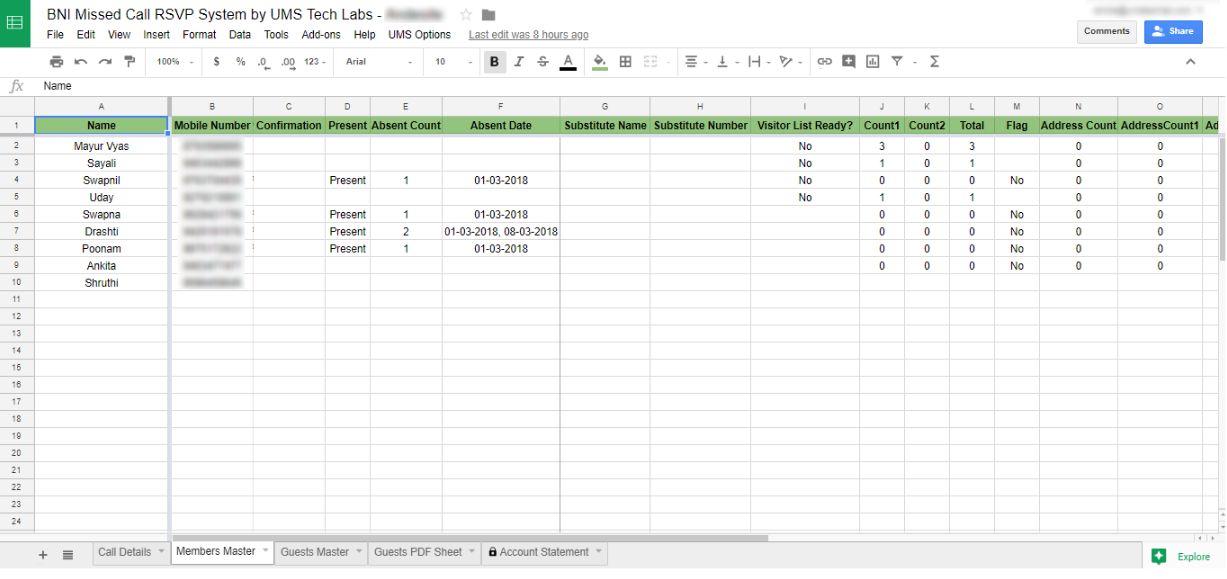Open horizontal align options

(694, 62)
